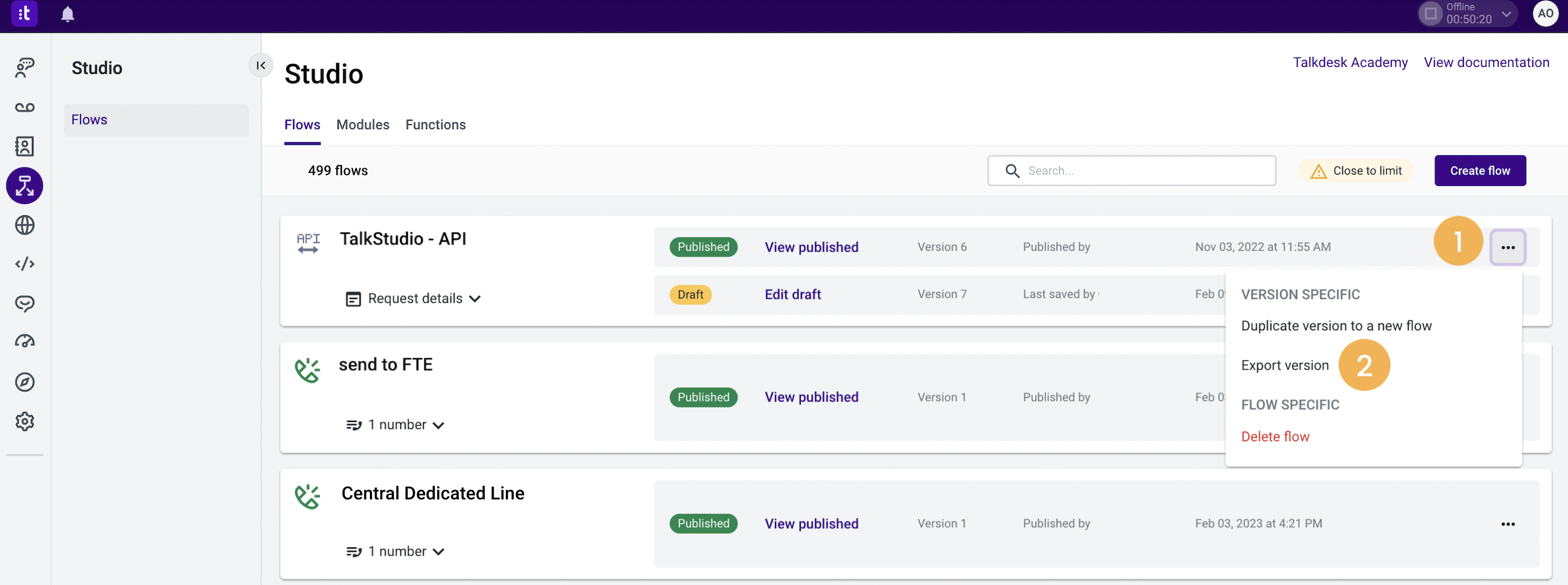Click the API icon of TalkStudio flow
1568x585 pixels.
[308, 243]
